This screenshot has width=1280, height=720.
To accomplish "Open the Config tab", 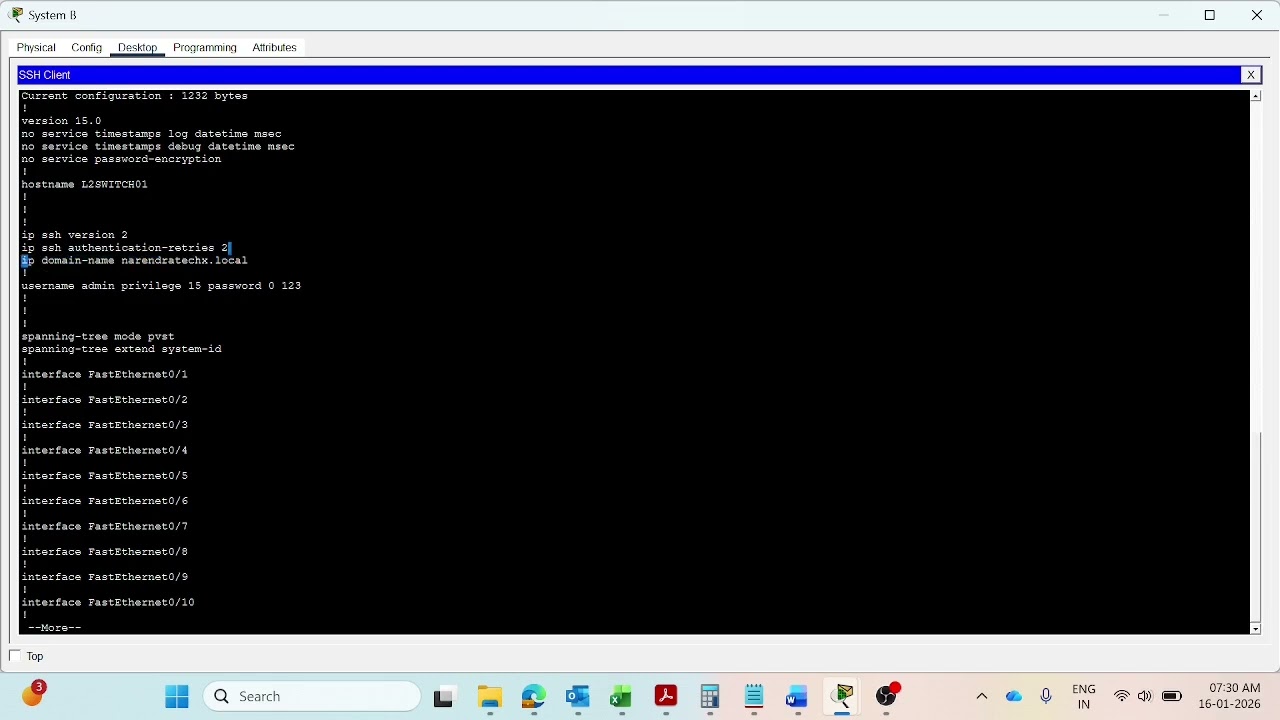I will tap(87, 47).
